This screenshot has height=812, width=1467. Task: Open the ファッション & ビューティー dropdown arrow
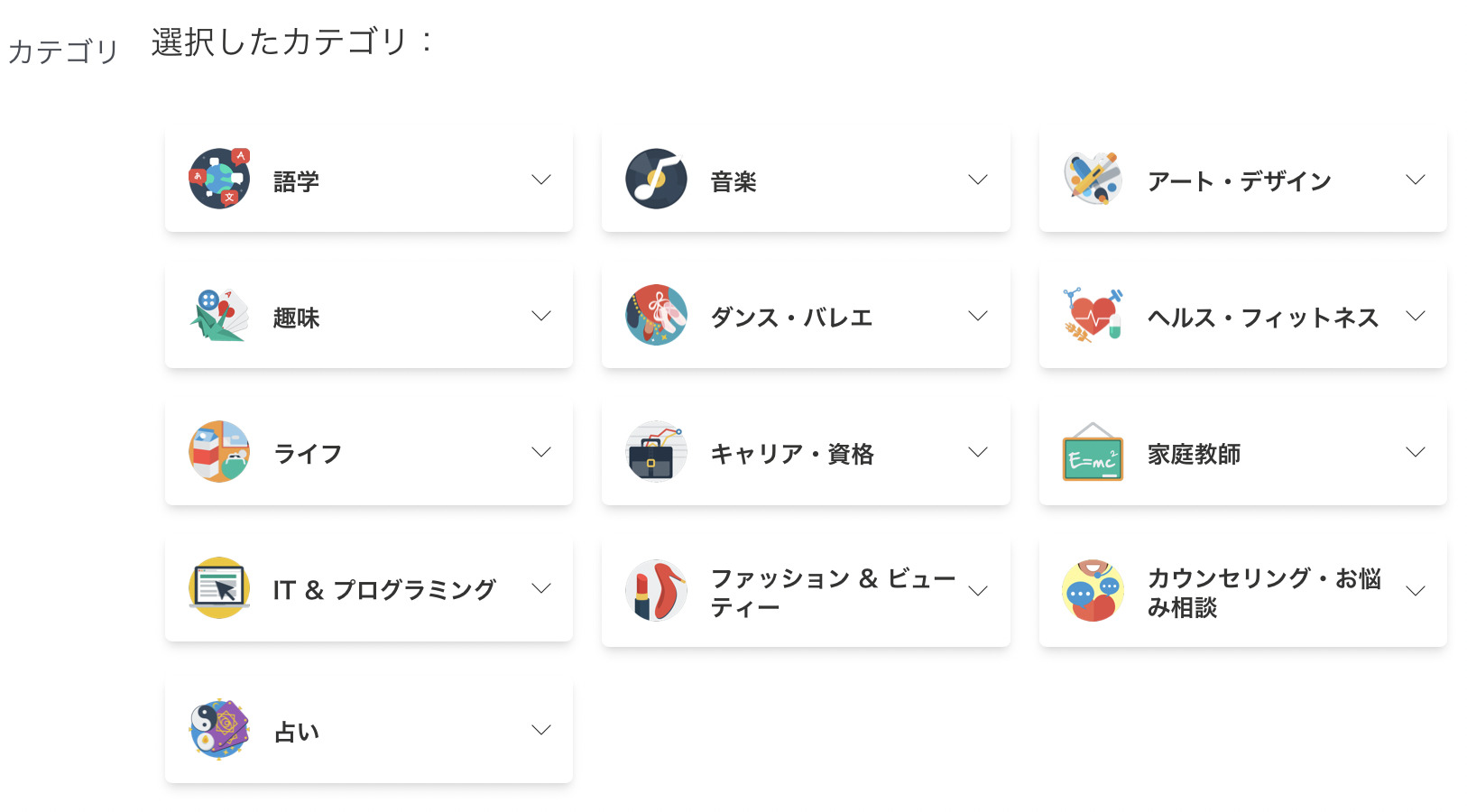click(978, 591)
